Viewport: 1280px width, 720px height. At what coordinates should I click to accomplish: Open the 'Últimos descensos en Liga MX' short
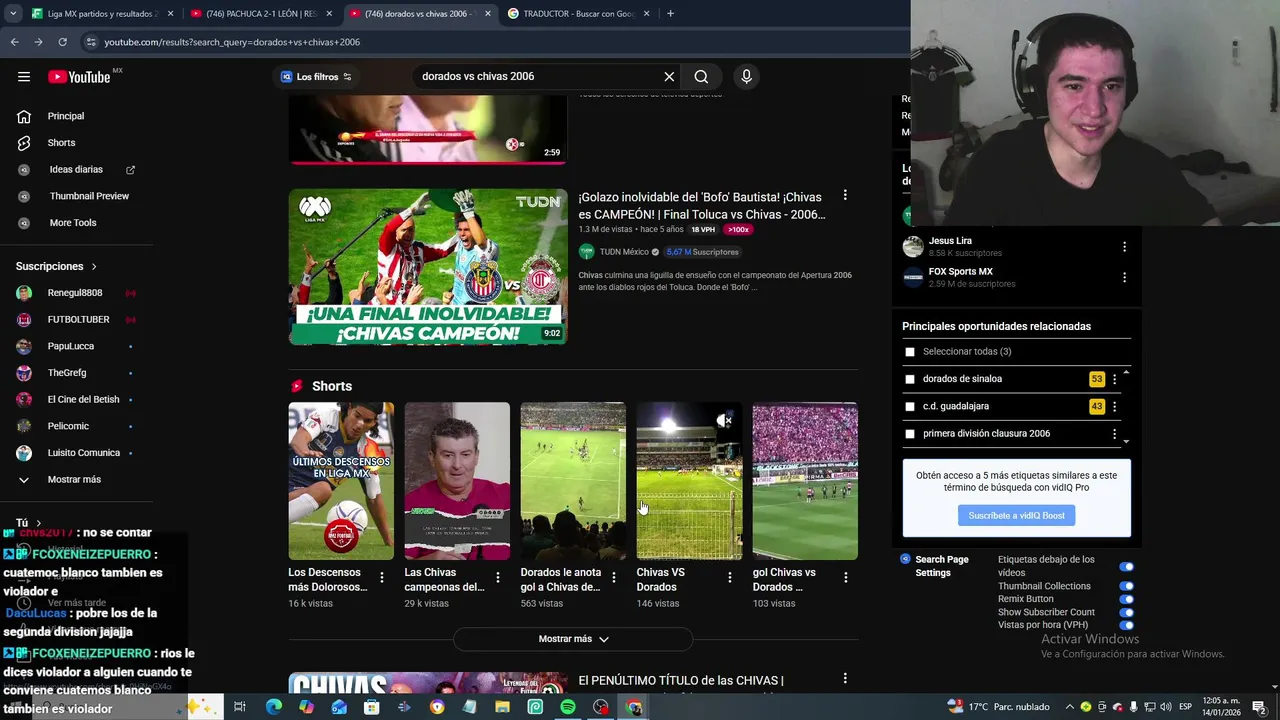click(x=341, y=481)
